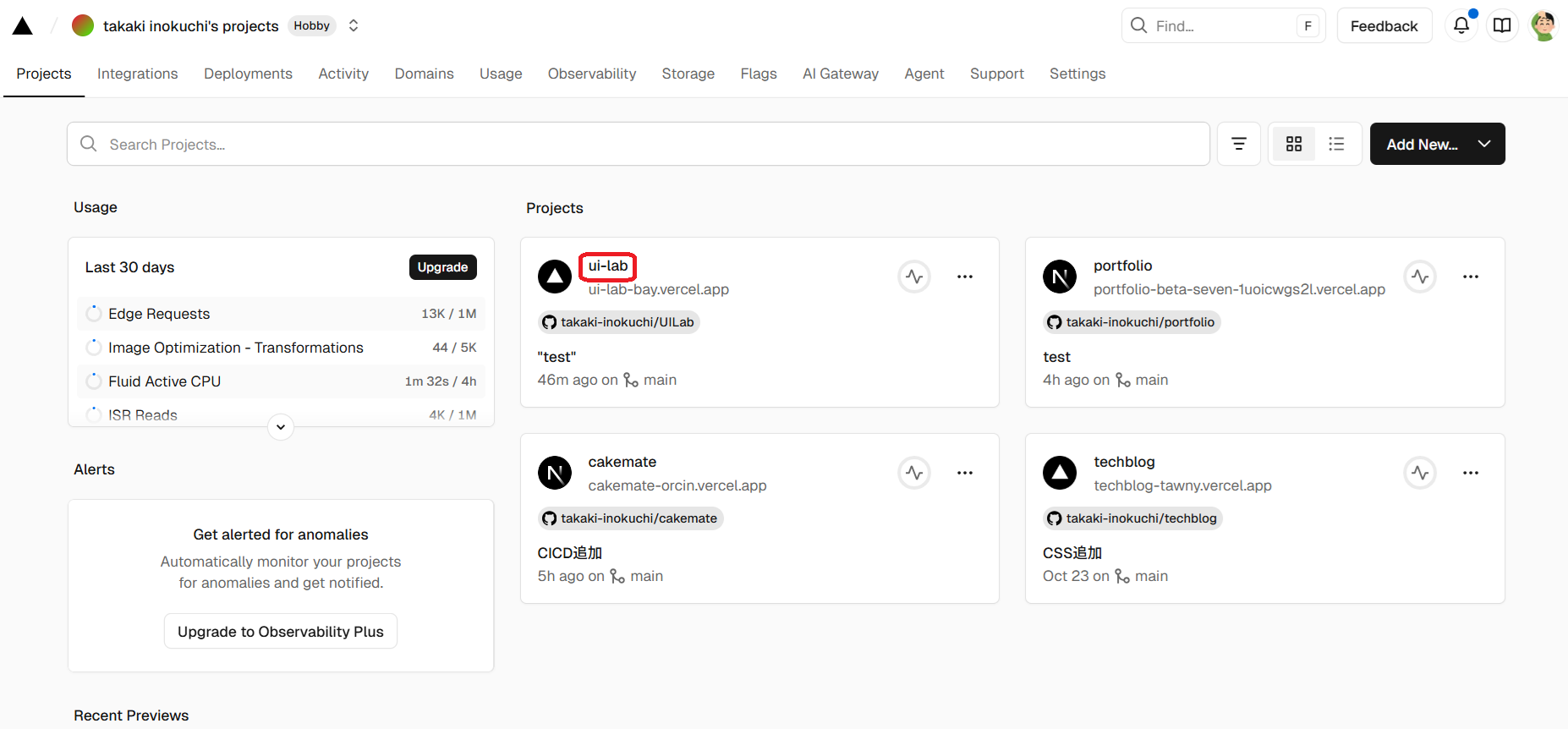This screenshot has height=729, width=1568.
Task: Open Image Optimization - Transformations row
Action: click(x=281, y=348)
